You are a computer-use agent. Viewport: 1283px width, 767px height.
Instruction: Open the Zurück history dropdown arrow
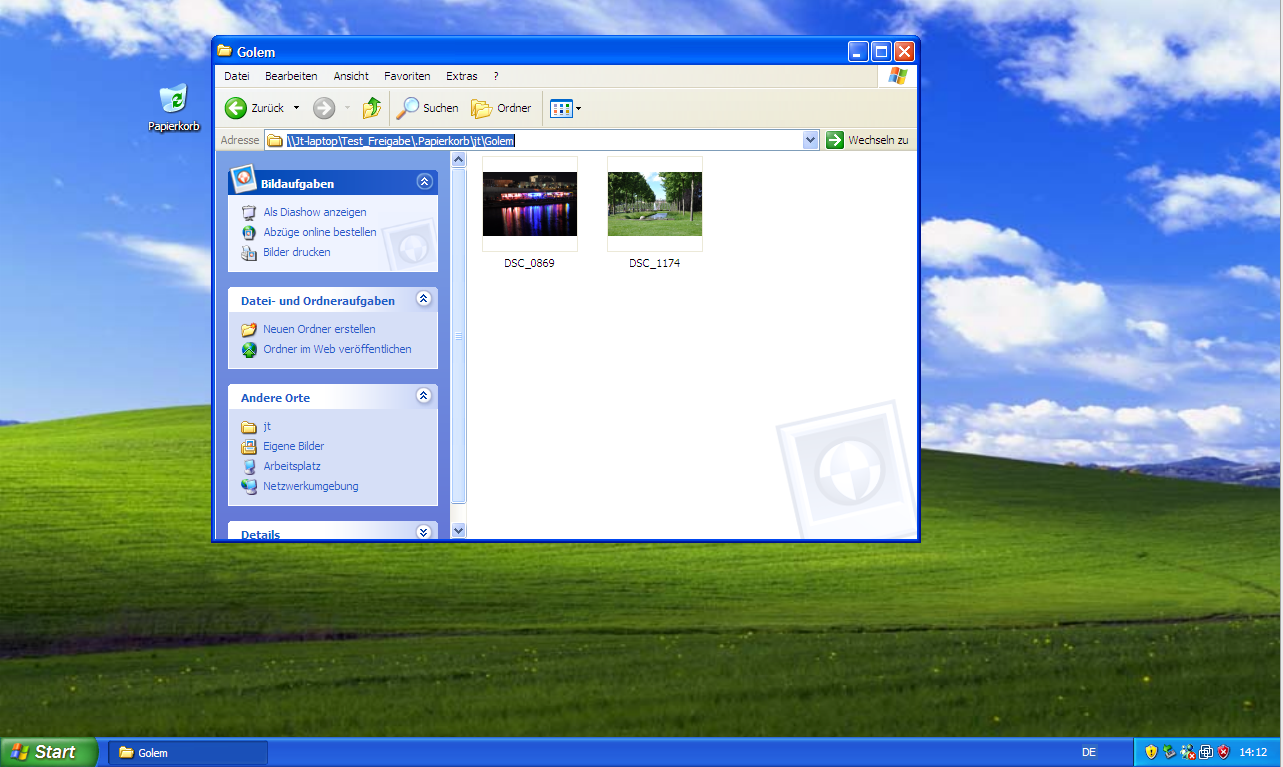click(296, 108)
